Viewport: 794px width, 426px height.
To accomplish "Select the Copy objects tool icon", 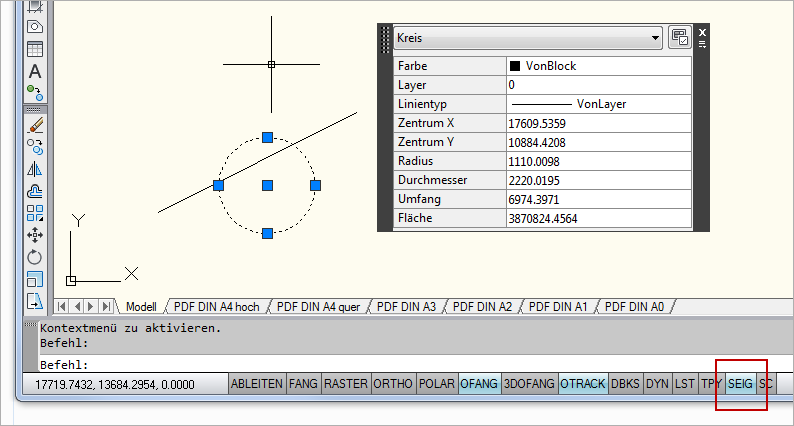I will [35, 146].
